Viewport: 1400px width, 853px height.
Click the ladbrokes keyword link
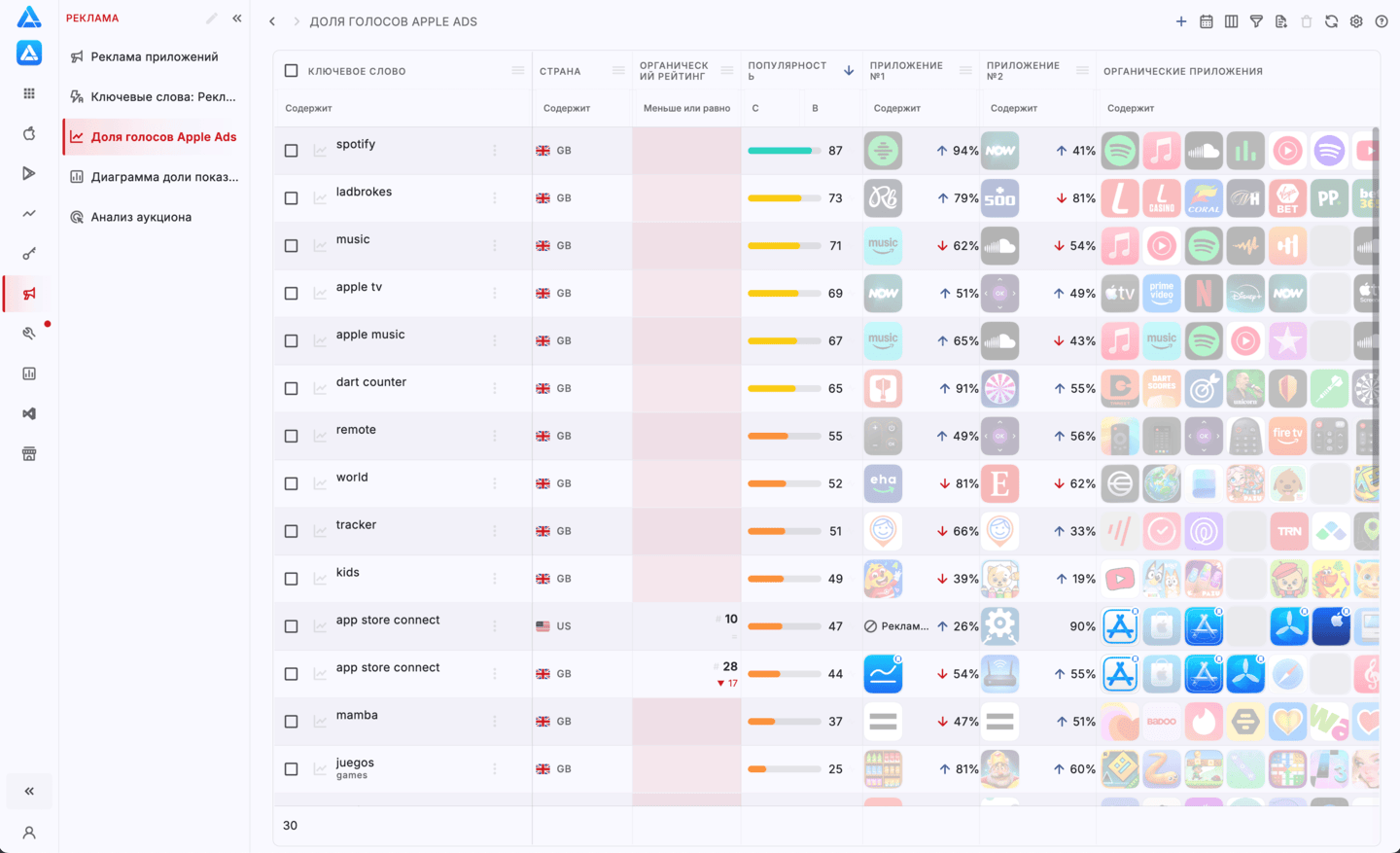[x=364, y=192]
